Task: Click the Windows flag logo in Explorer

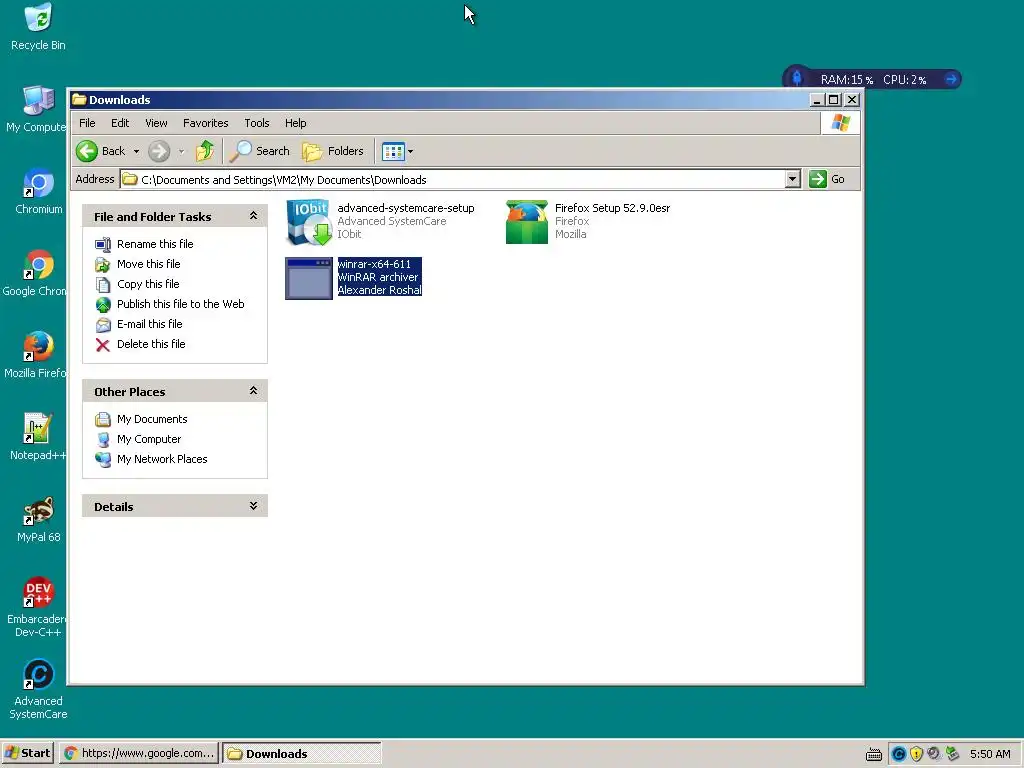Action: 840,123
